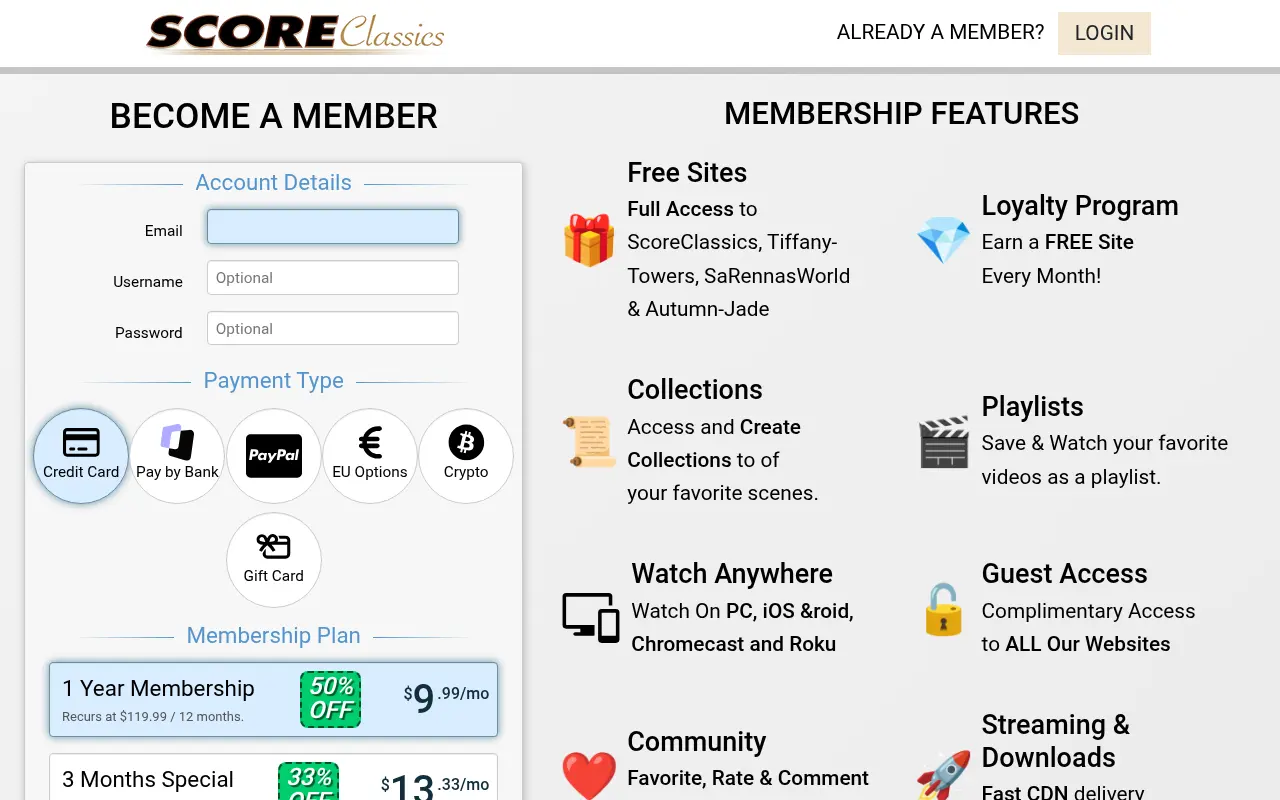Click the devices Watch Anywhere icon
The width and height of the screenshot is (1280, 800).
(591, 617)
